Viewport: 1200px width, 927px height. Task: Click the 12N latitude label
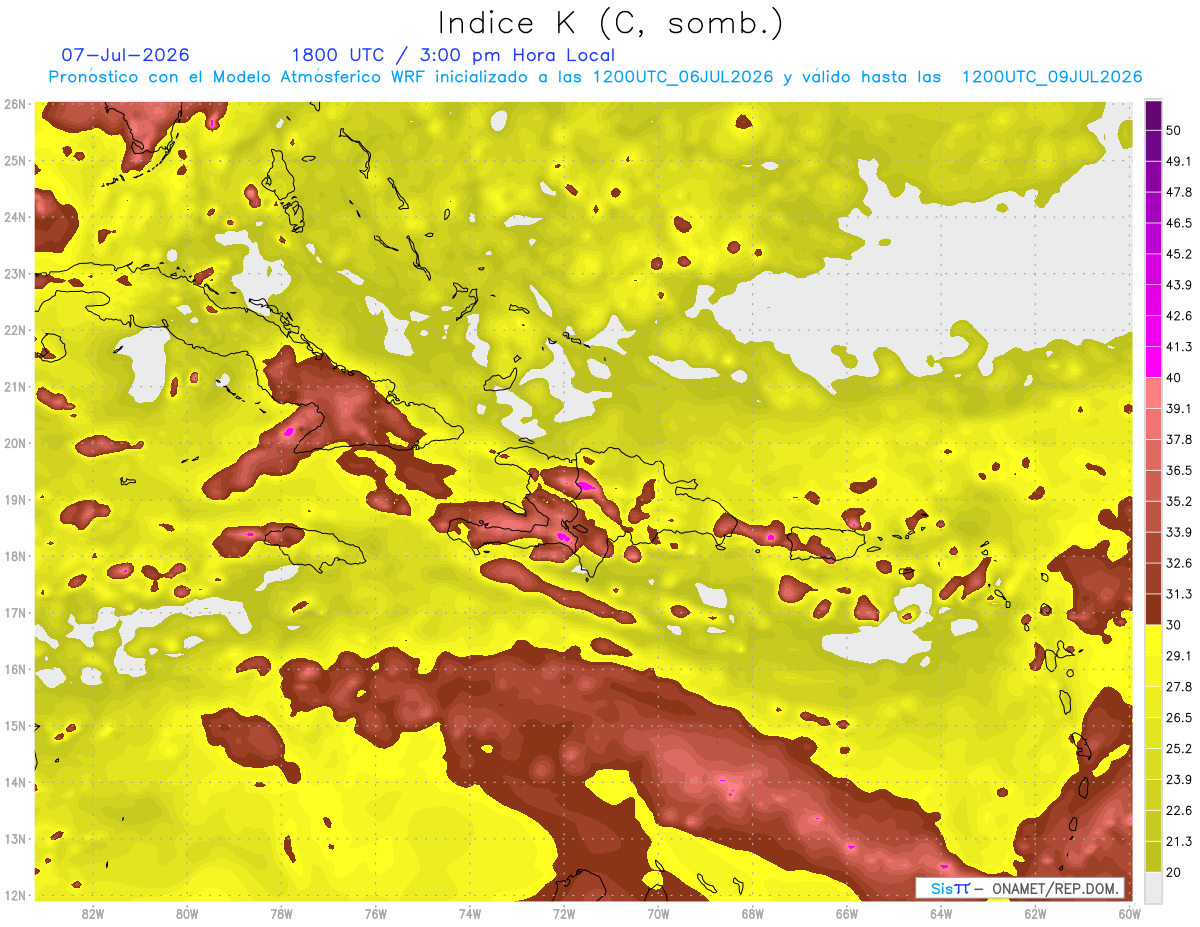[x=14, y=895]
